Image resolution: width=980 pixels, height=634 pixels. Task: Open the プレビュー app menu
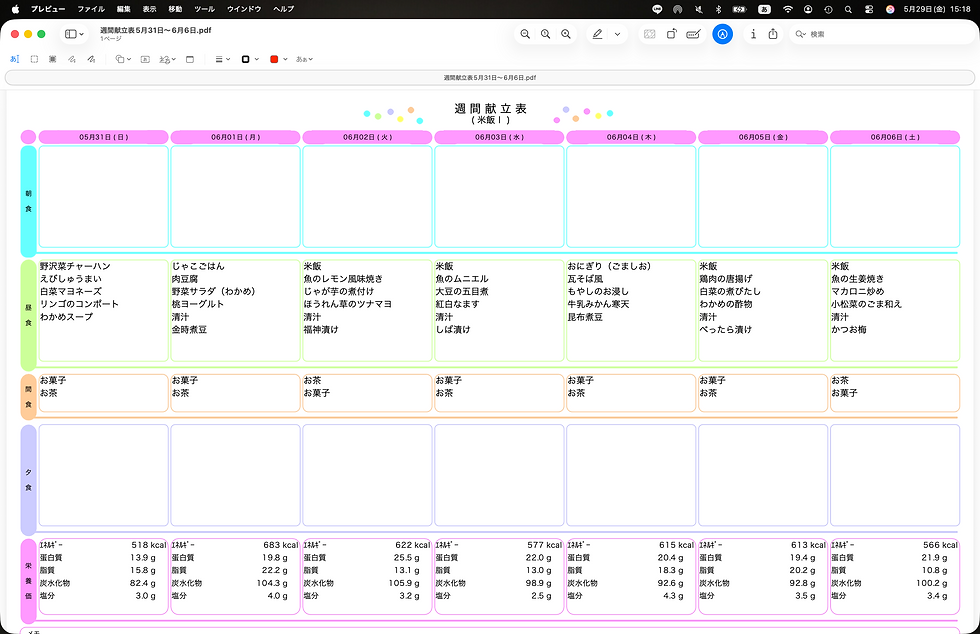[x=48, y=9]
